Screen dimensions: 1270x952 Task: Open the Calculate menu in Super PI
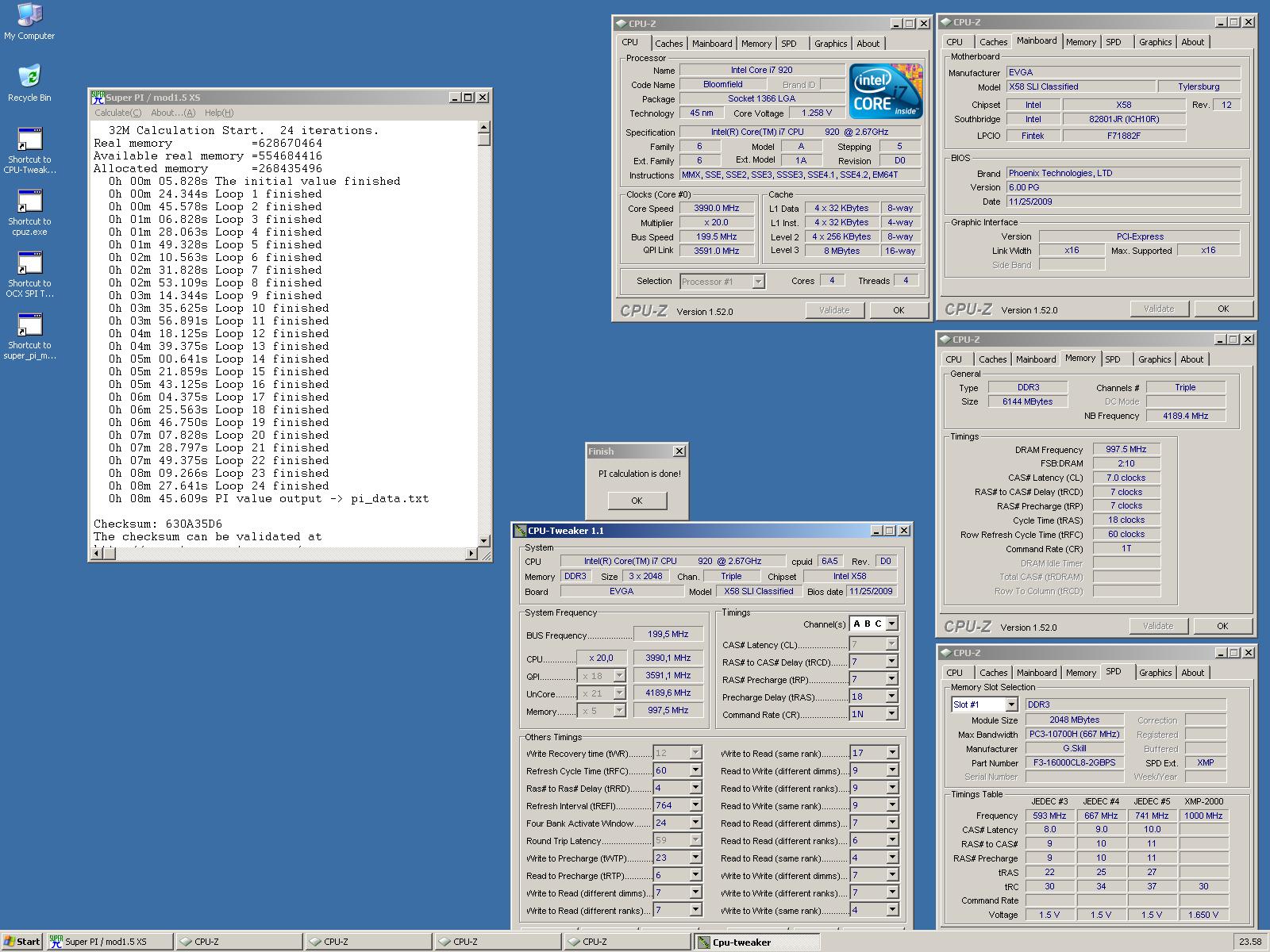pyautogui.click(x=117, y=113)
